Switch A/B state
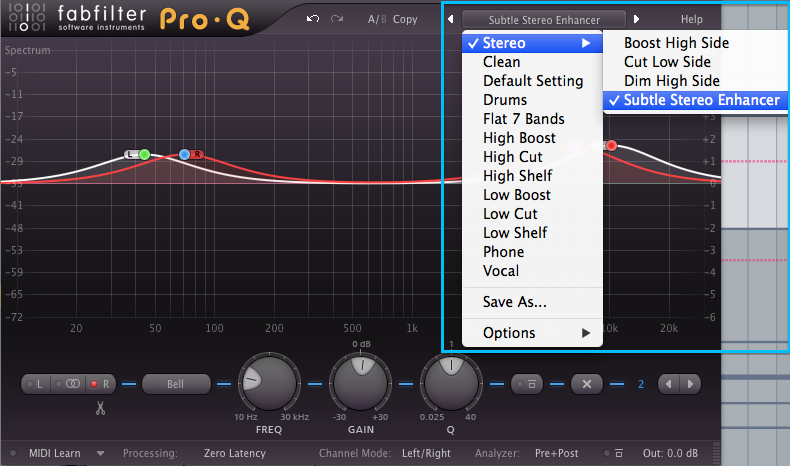Viewport: 790px width, 466px height. pyautogui.click(x=377, y=20)
